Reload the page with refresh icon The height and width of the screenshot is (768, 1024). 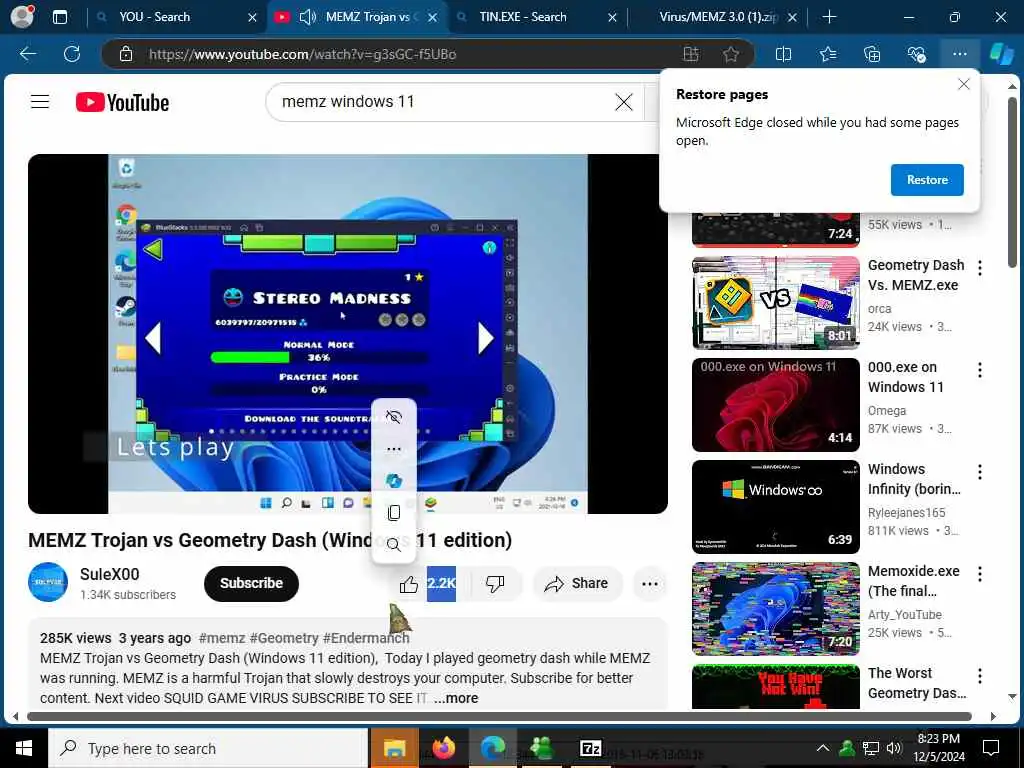[x=72, y=54]
